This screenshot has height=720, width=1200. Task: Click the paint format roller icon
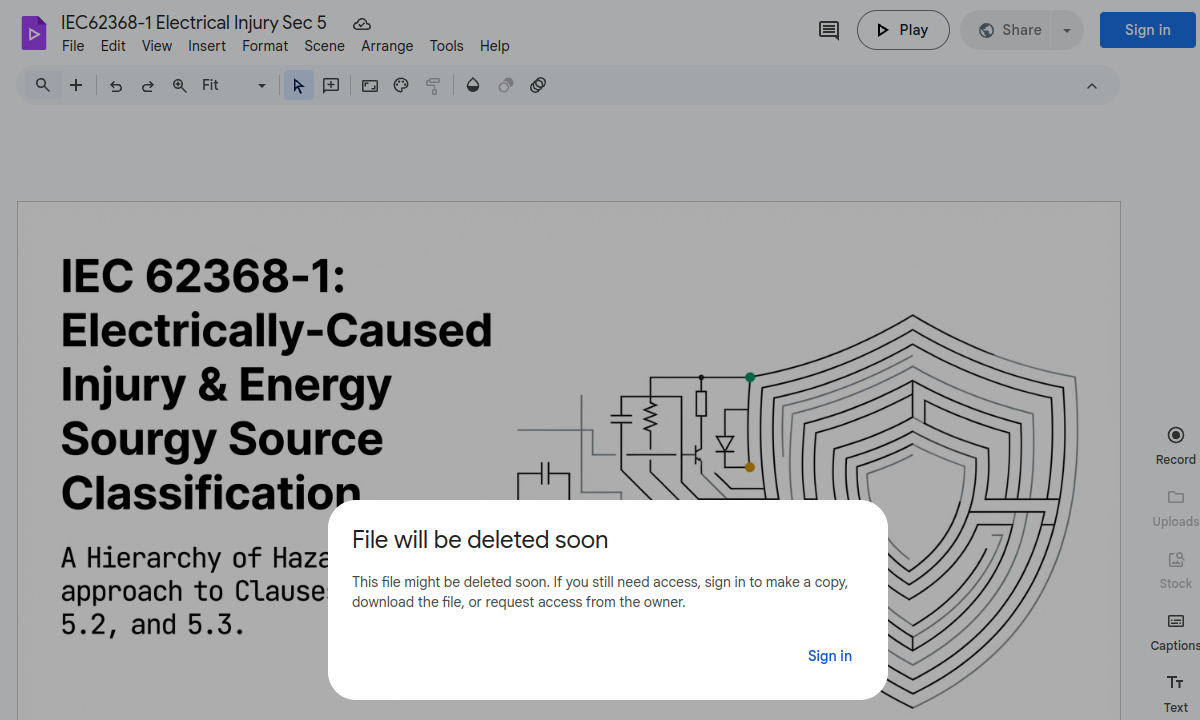pos(433,86)
